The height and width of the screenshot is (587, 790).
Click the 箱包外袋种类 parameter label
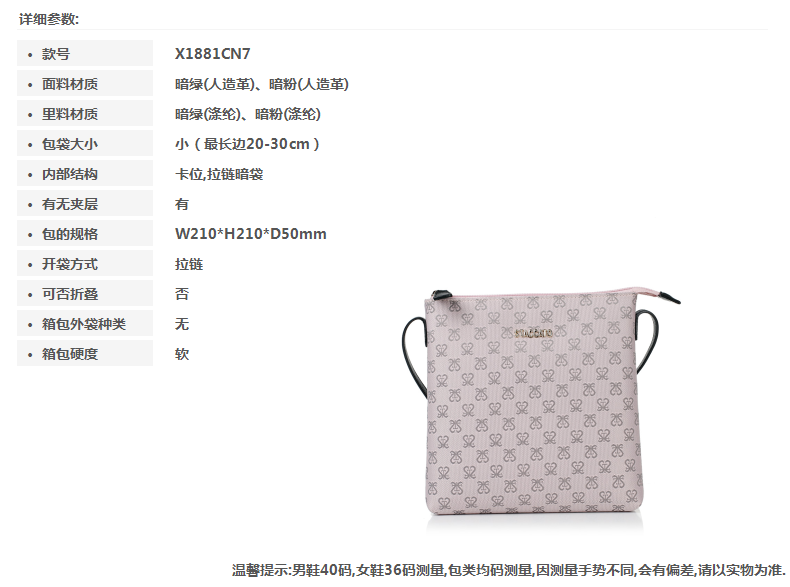click(x=84, y=324)
